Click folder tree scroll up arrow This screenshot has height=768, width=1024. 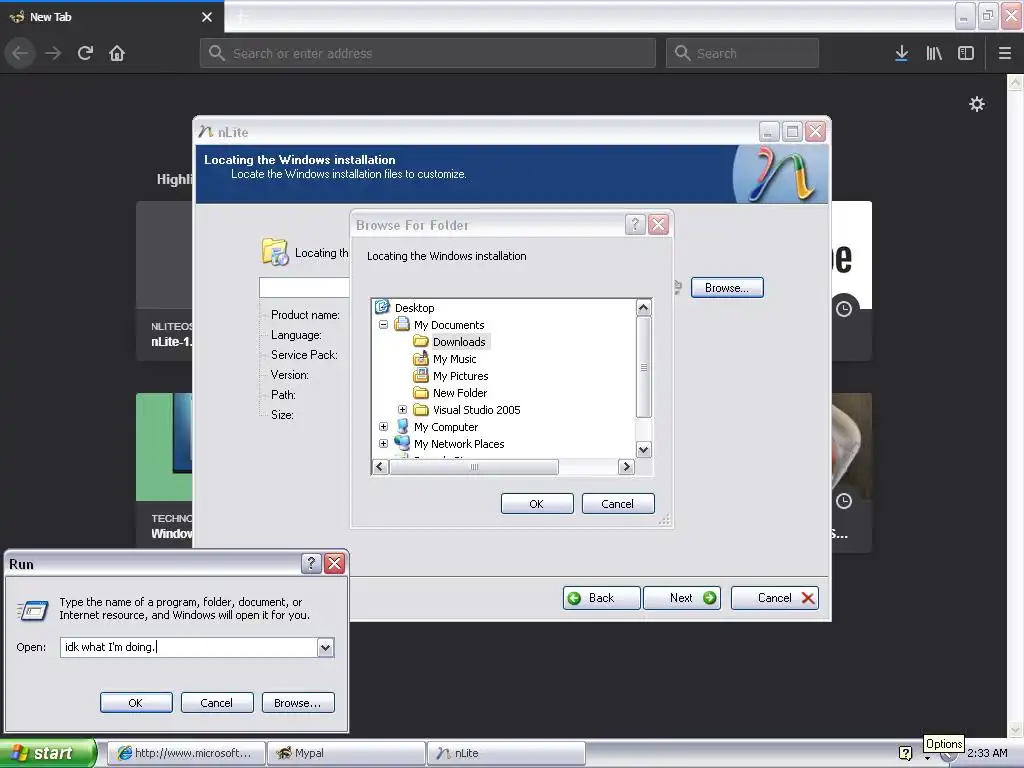coord(643,308)
